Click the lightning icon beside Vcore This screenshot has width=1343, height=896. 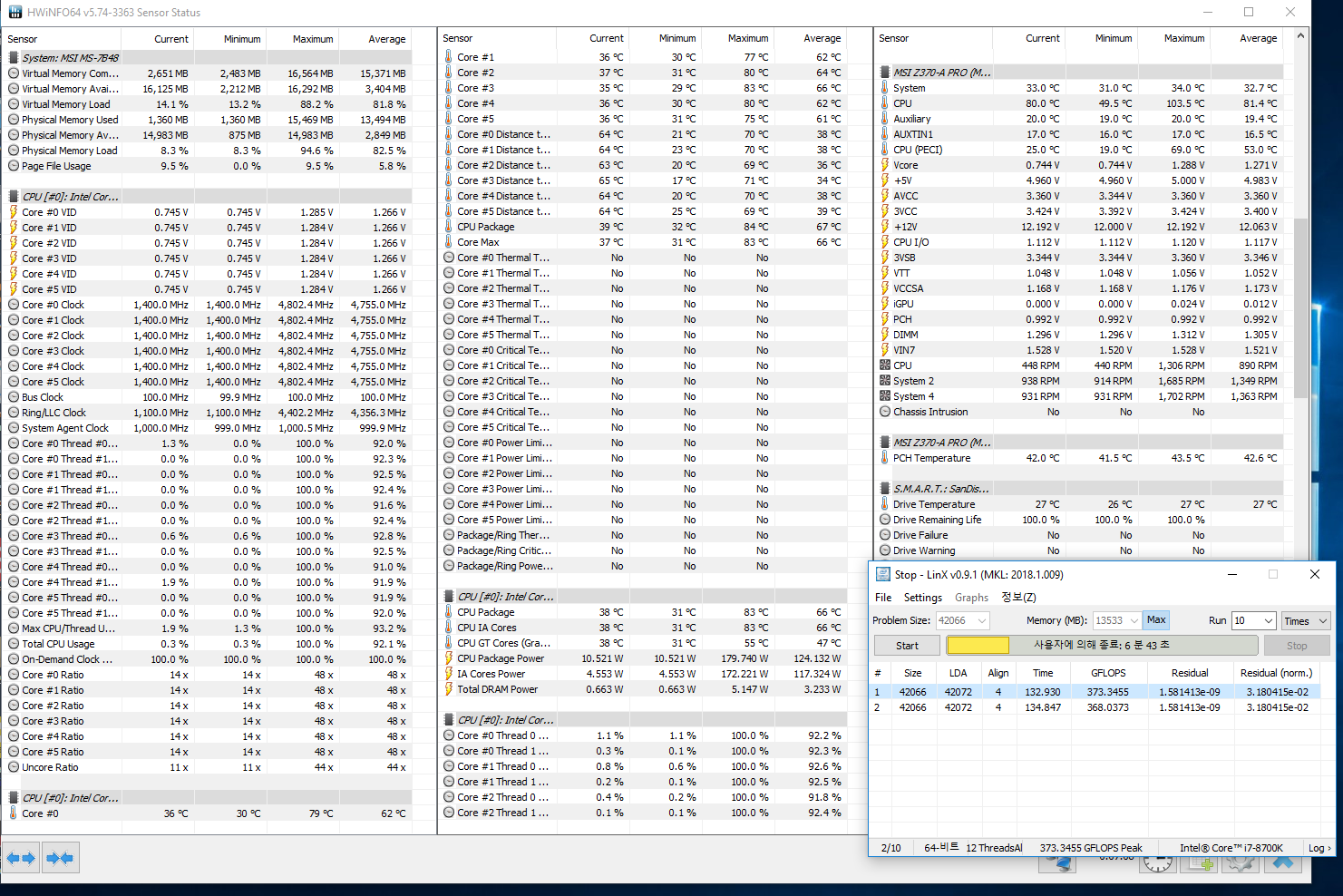(885, 165)
